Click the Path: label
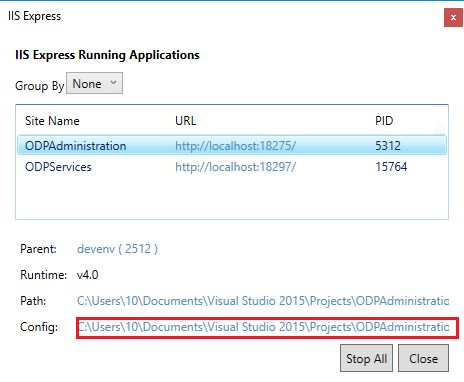 pyautogui.click(x=33, y=301)
